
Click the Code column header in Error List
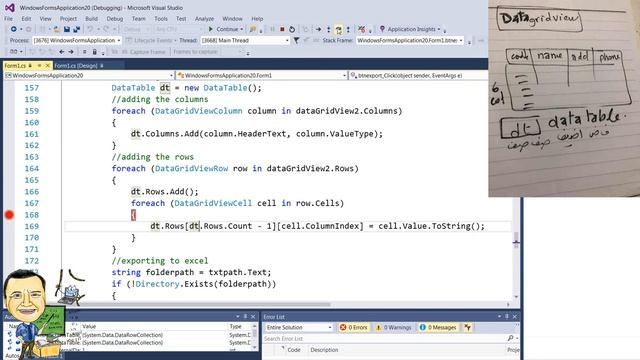[x=293, y=350]
